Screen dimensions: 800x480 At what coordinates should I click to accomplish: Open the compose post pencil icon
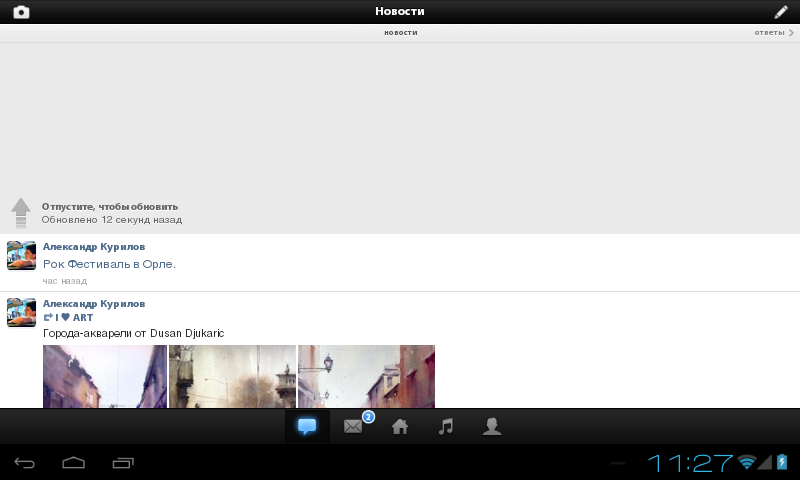pyautogui.click(x=781, y=12)
